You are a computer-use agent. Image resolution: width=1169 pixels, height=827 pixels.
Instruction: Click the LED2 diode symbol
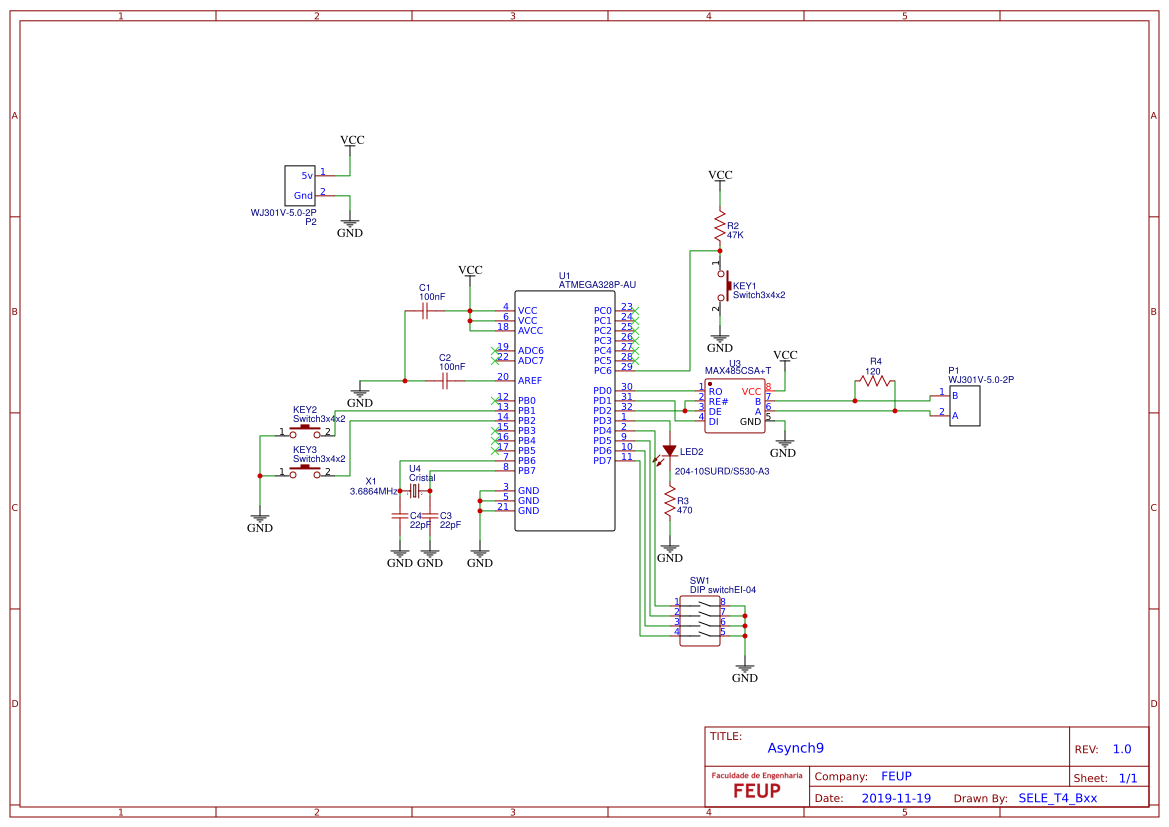[668, 448]
